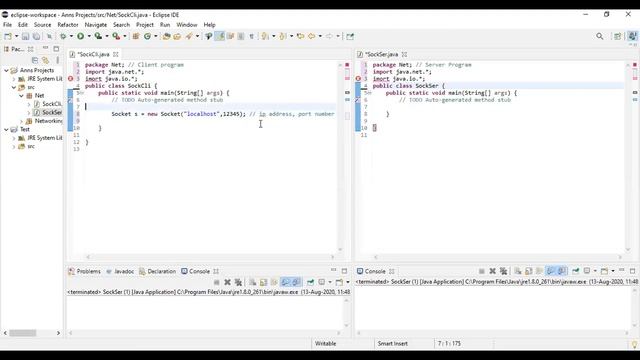Screen dimensions: 640x360
Task: Click the Coverage run toolbar icon
Action: 98,36
